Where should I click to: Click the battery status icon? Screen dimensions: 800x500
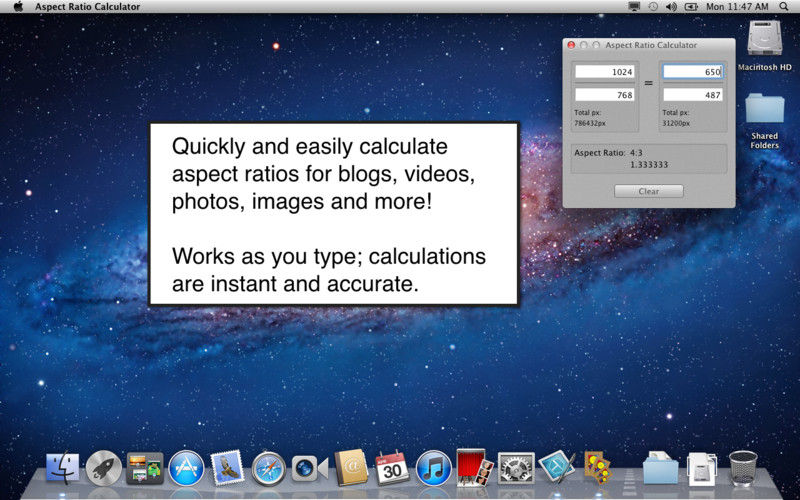point(691,7)
